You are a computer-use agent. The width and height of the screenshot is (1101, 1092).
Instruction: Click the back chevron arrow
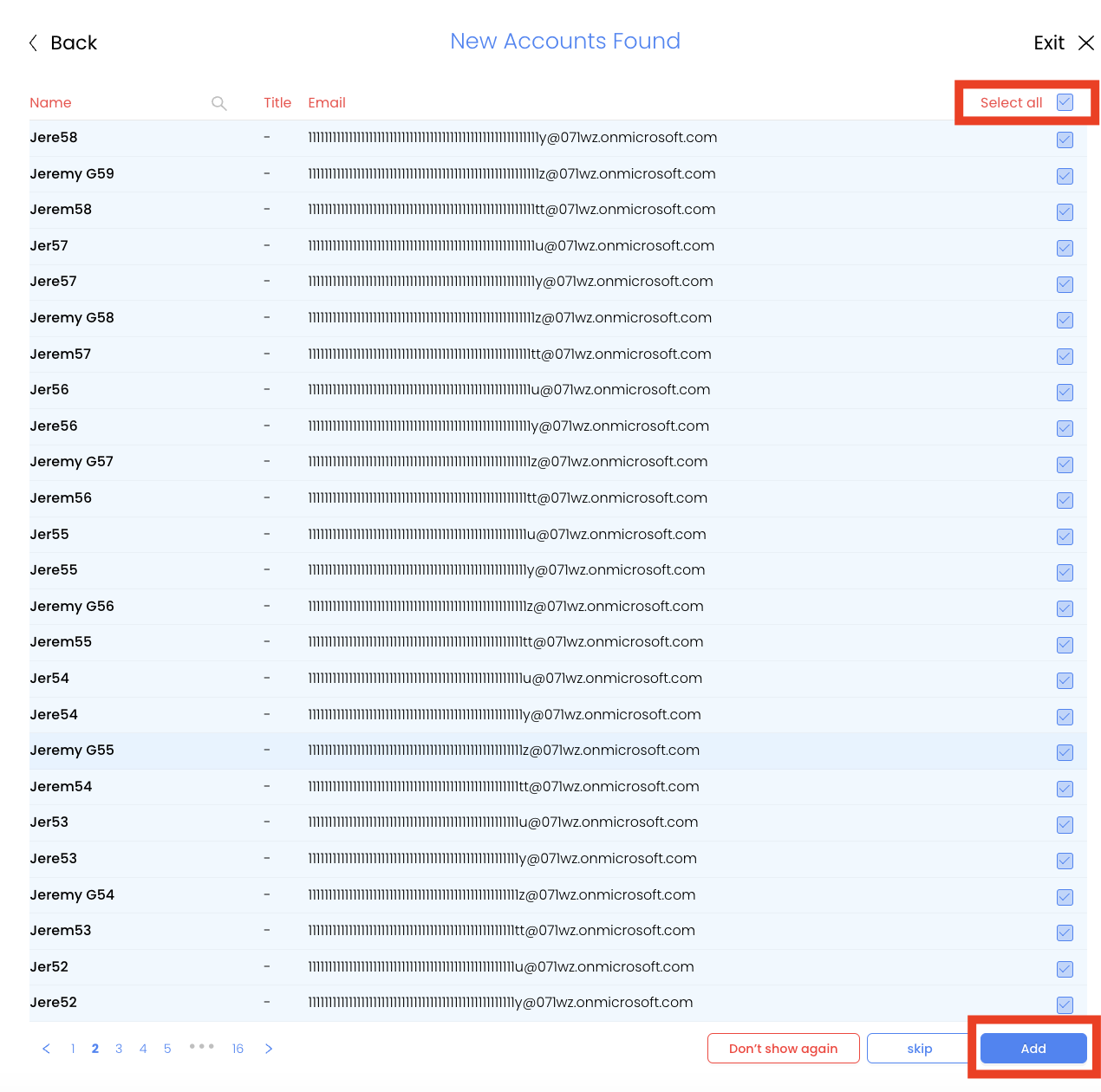[x=33, y=42]
